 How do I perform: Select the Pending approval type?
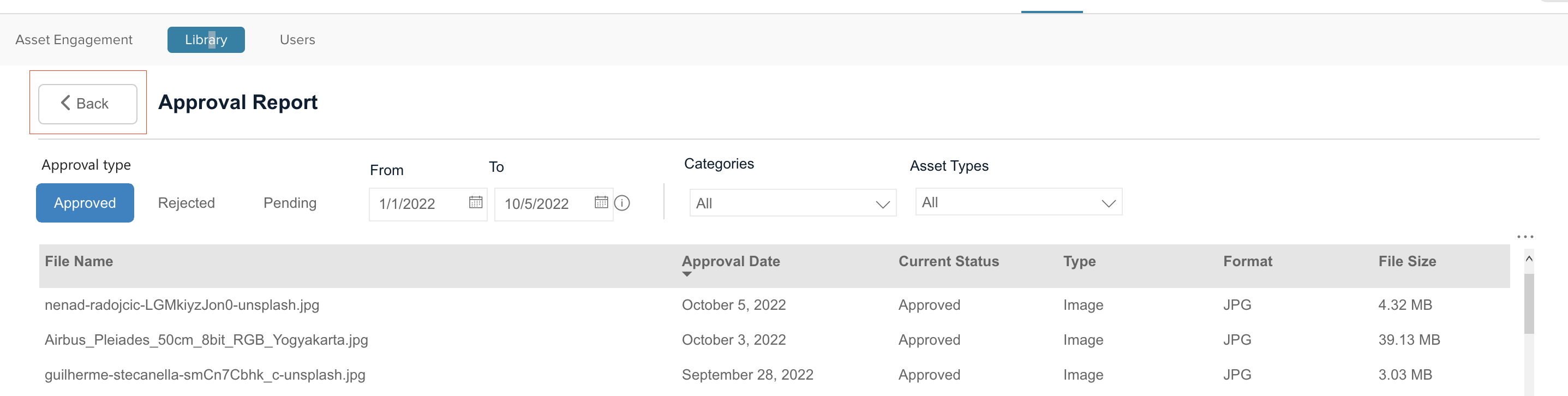[290, 202]
